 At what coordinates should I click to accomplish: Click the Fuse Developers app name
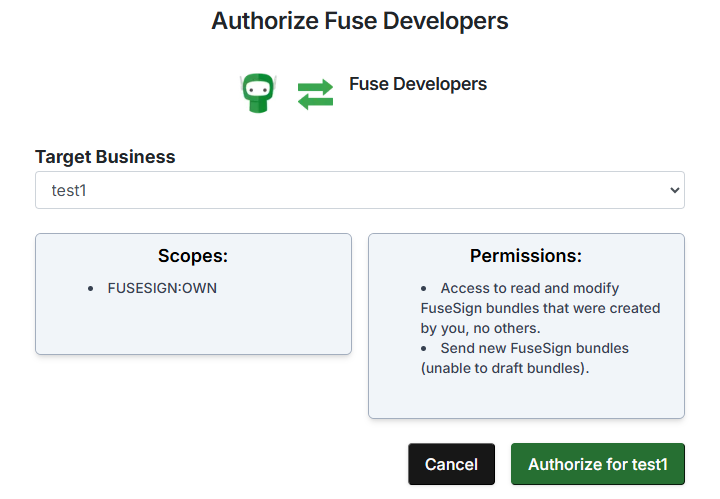[x=418, y=84]
